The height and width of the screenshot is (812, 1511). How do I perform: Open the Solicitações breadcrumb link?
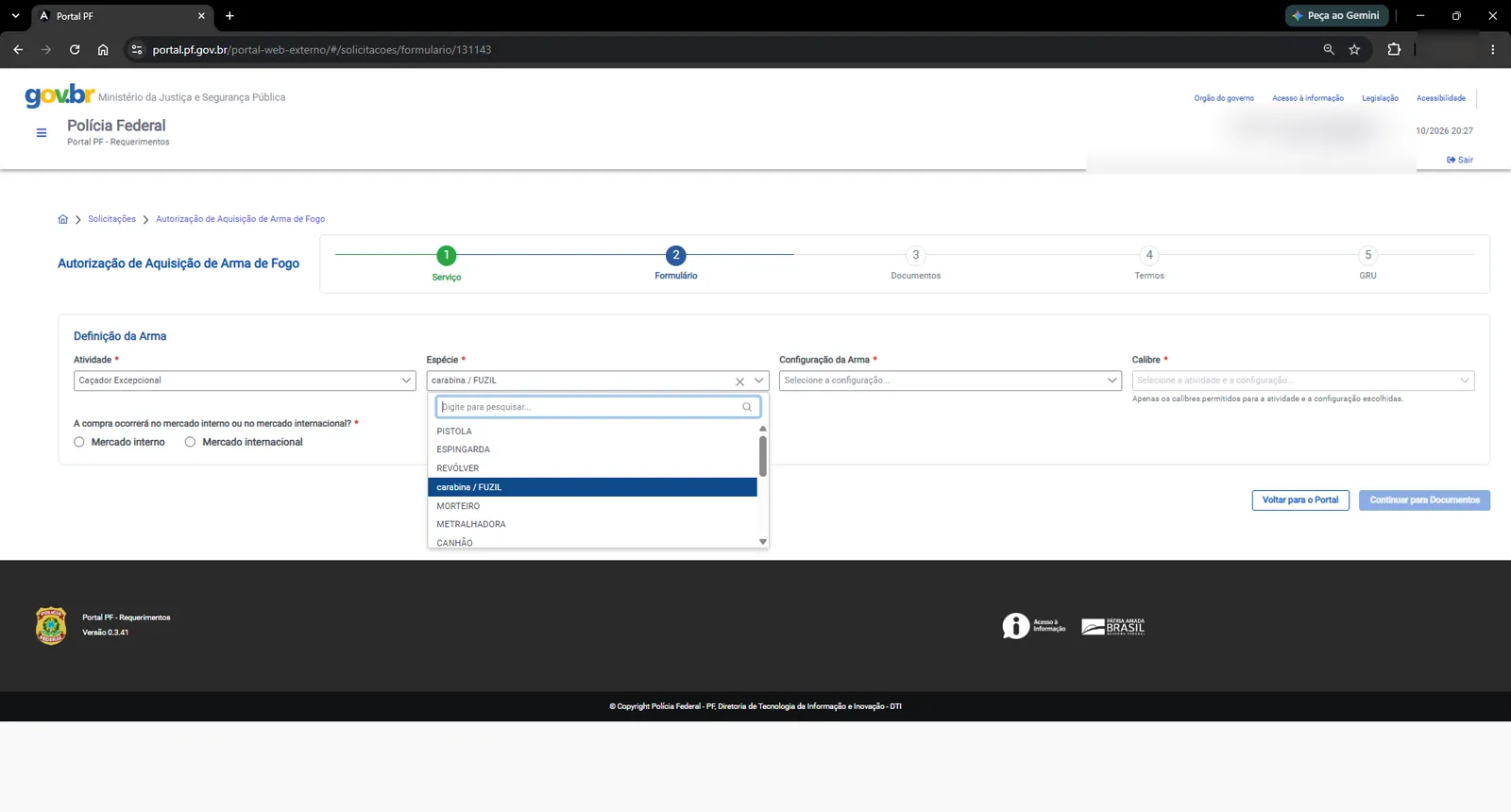click(x=111, y=219)
